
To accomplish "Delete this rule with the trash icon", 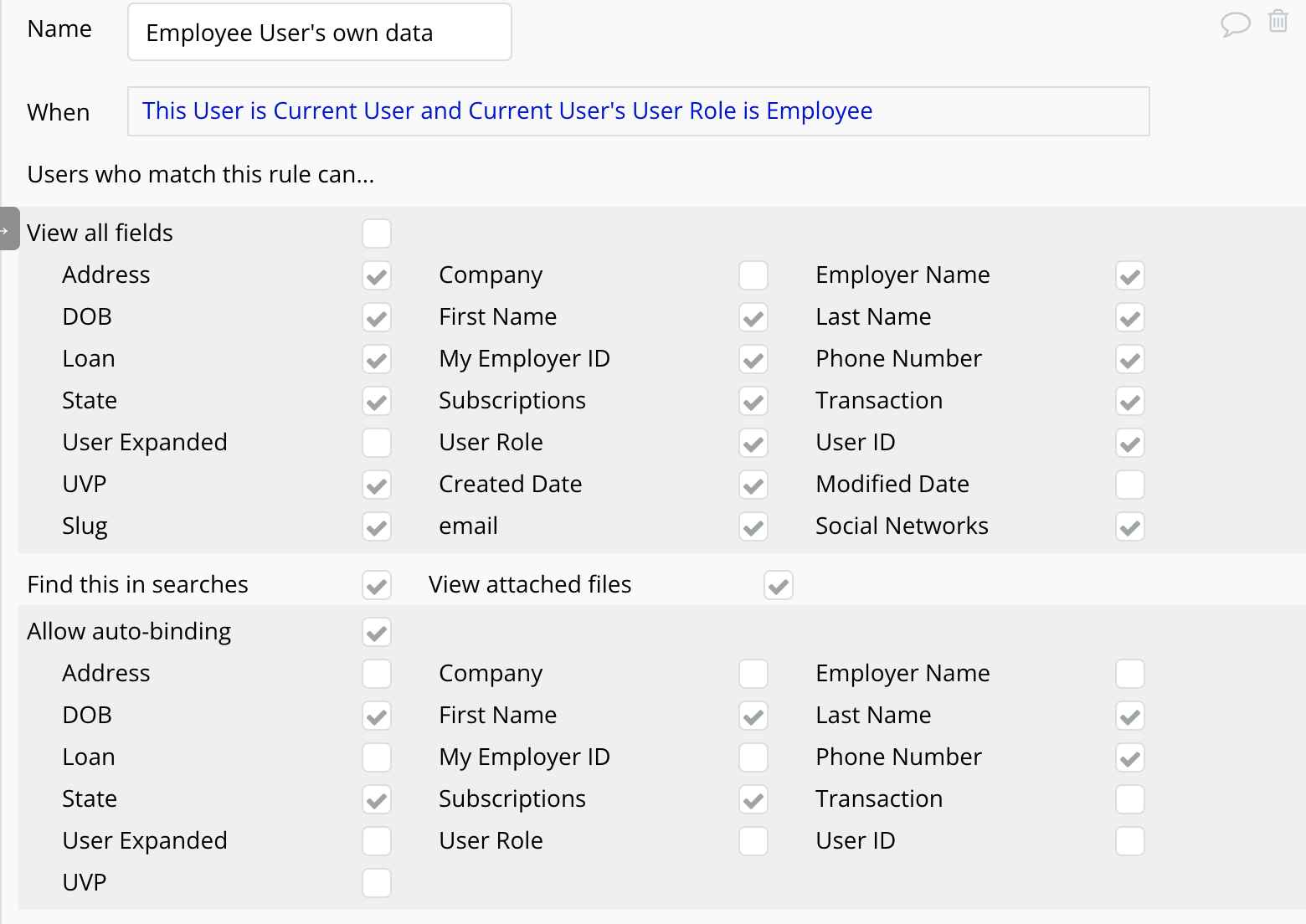I will (1278, 21).
